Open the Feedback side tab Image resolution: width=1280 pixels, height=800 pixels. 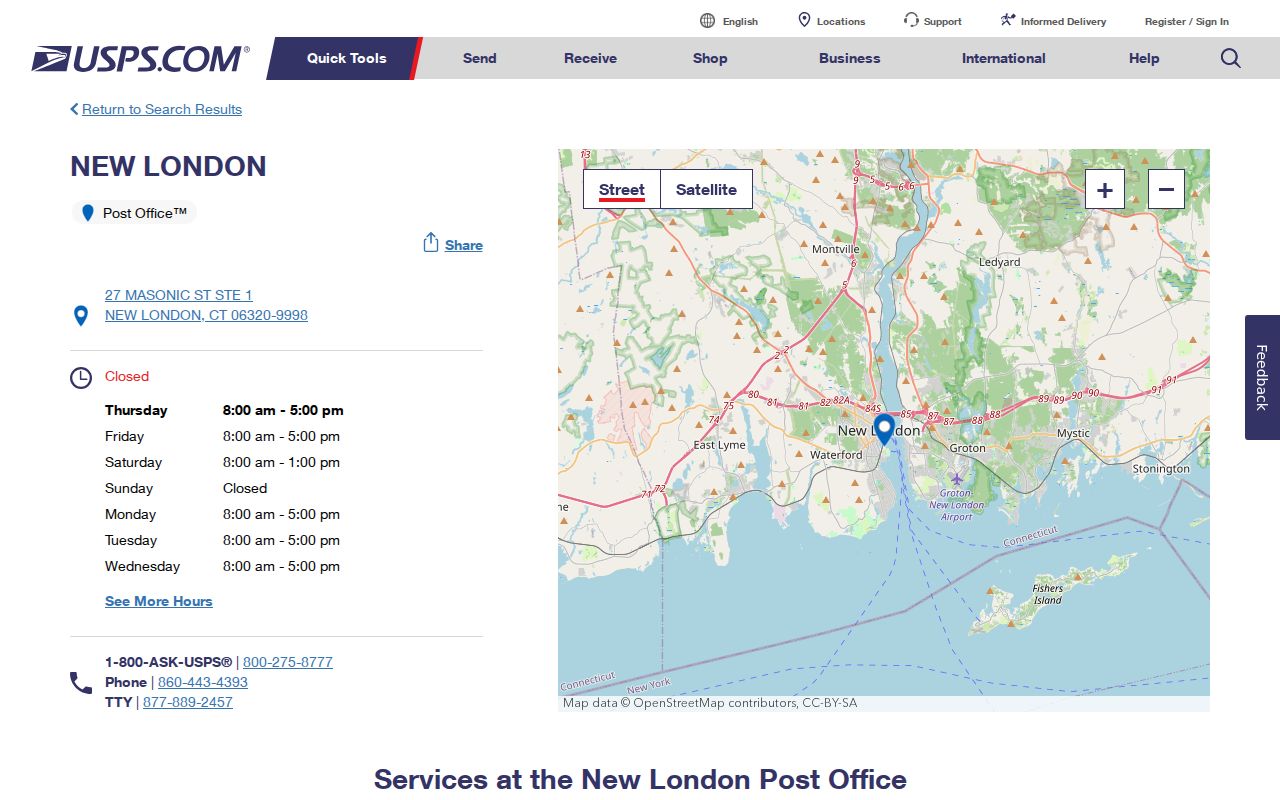tap(1262, 377)
